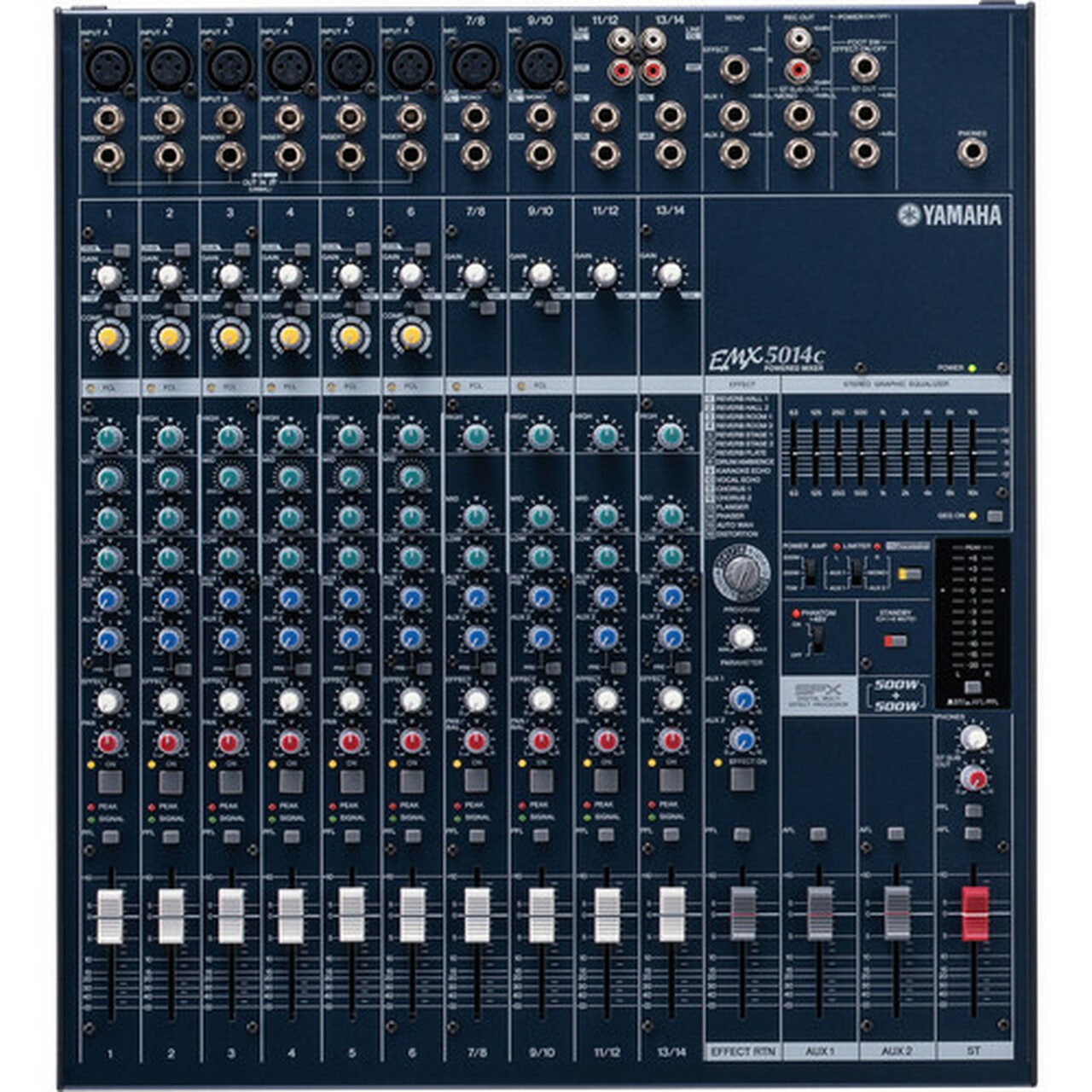Click the channel 1 GAIN knob
This screenshot has height=1092, width=1092.
(x=107, y=276)
